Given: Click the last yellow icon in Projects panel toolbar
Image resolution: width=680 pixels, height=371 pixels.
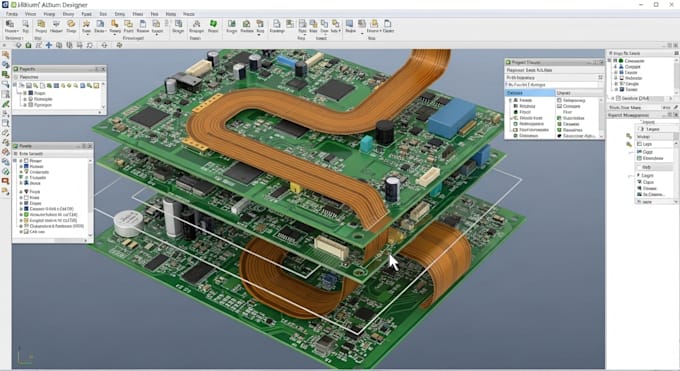Looking at the screenshot, I should point(96,86).
